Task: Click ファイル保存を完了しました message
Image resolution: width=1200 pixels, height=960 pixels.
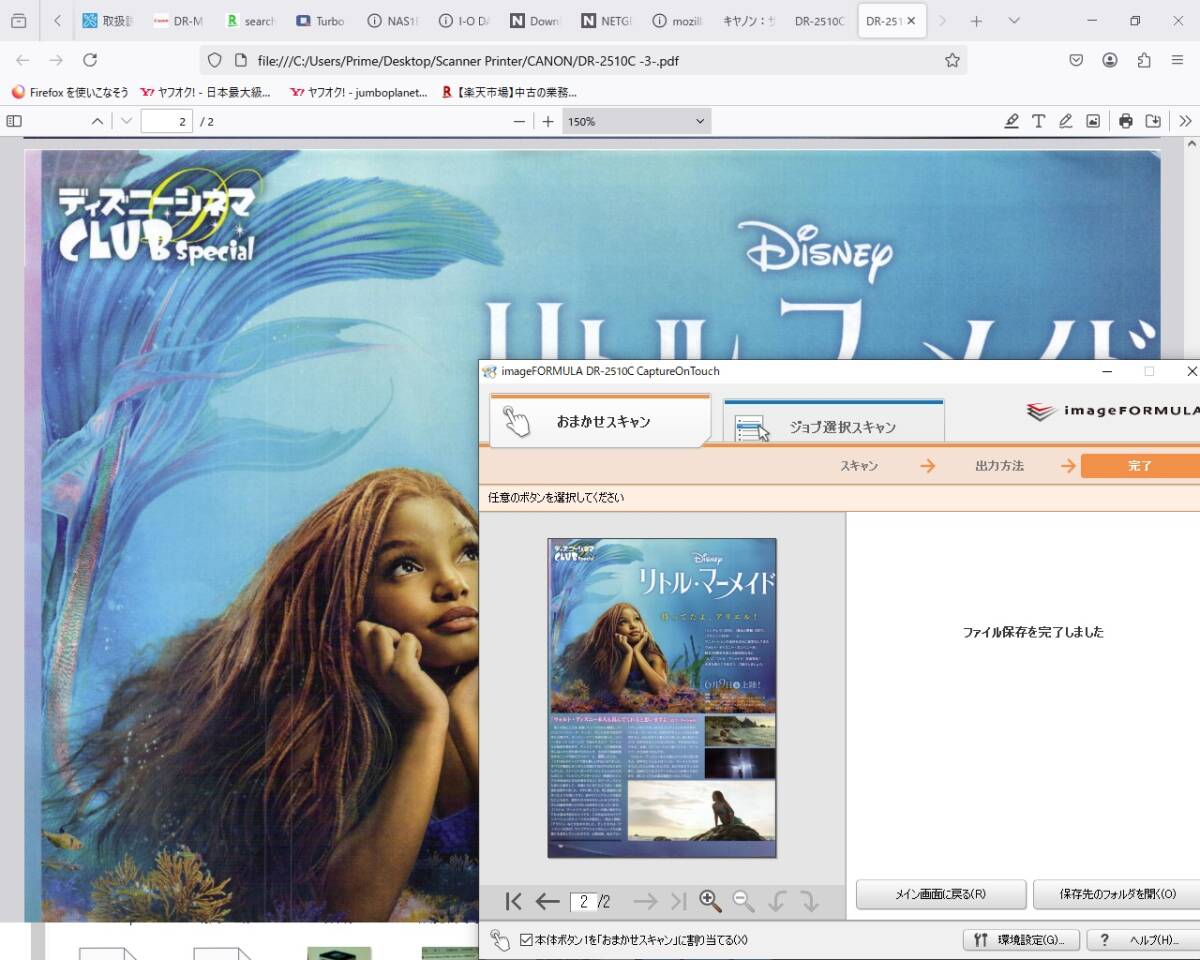Action: 1033,632
